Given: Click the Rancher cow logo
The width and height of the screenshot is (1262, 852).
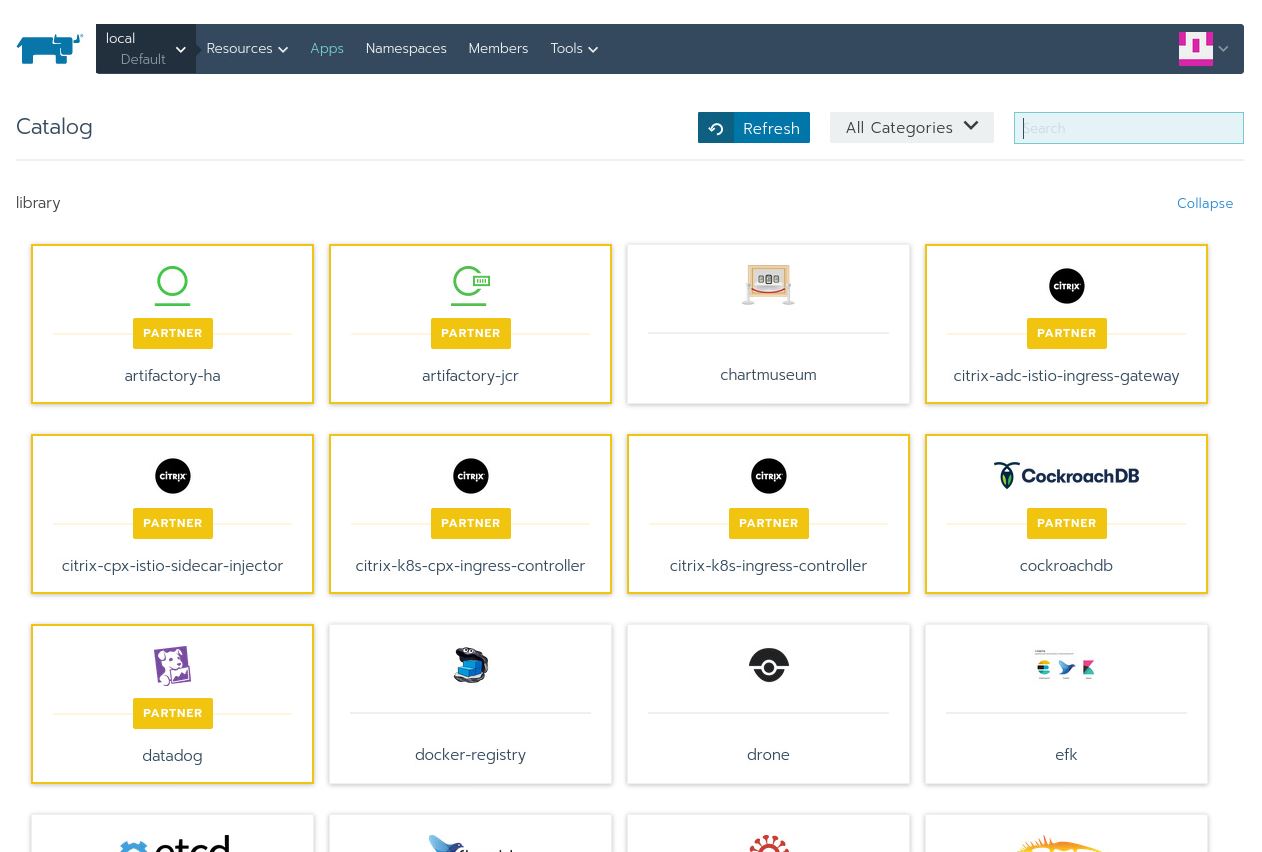Looking at the screenshot, I should [49, 49].
